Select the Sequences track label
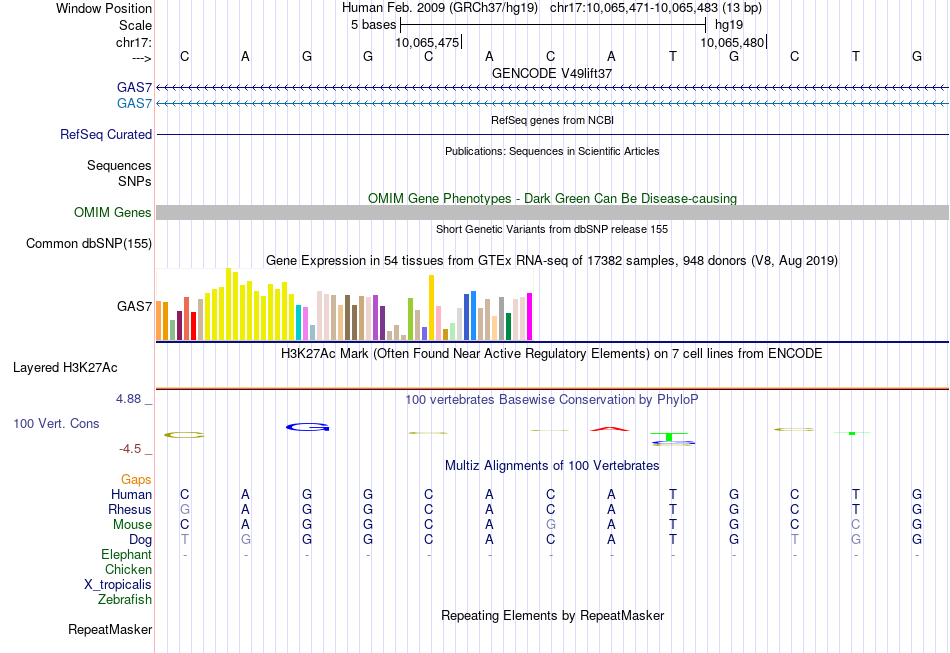This screenshot has width=950, height=653. coord(119,165)
